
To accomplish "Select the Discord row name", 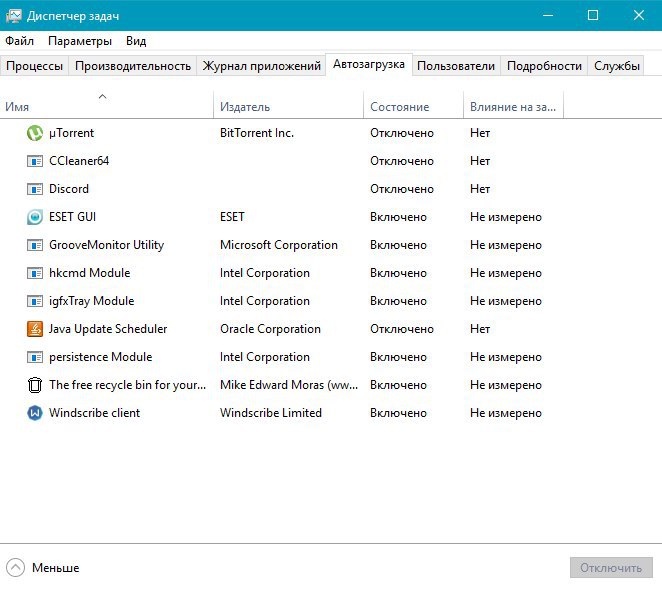I will pyautogui.click(x=69, y=189).
